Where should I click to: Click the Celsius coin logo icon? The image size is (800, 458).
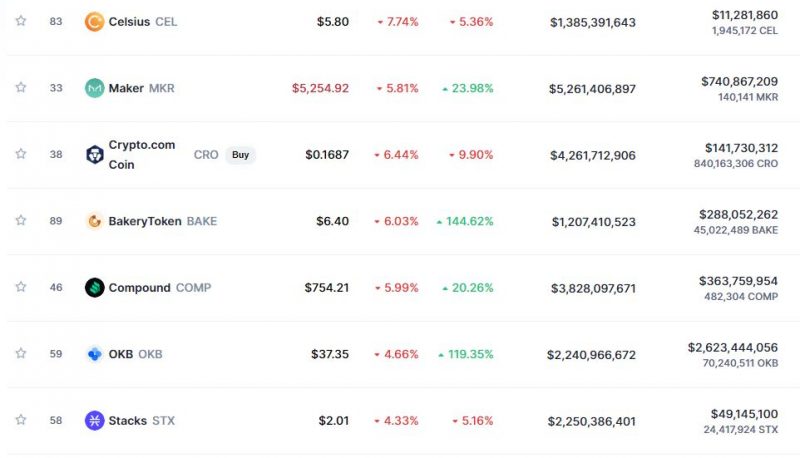(x=94, y=22)
